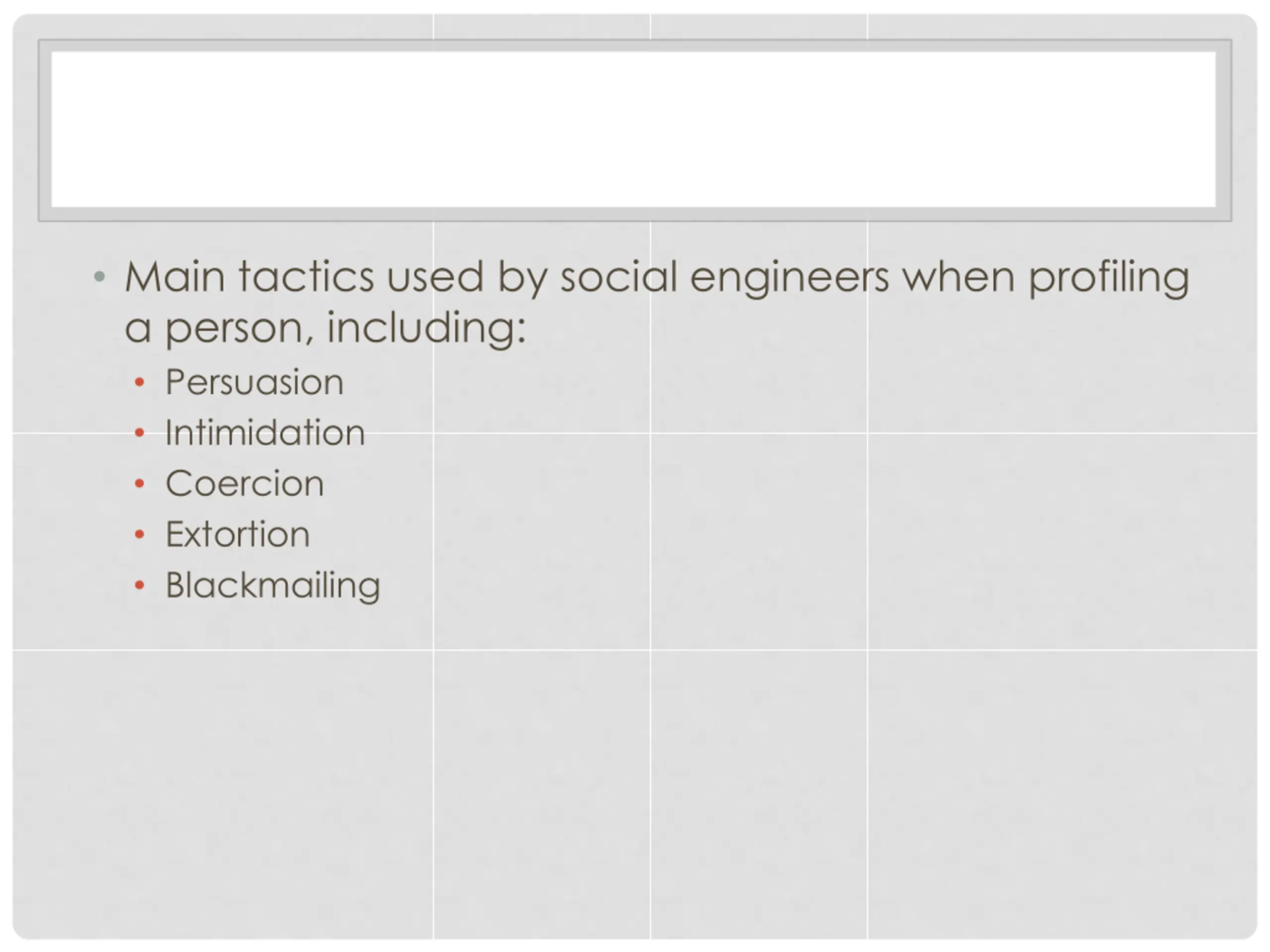The image size is (1270, 952).
Task: Click the red bullet beside Intimidation
Action: pos(139,433)
